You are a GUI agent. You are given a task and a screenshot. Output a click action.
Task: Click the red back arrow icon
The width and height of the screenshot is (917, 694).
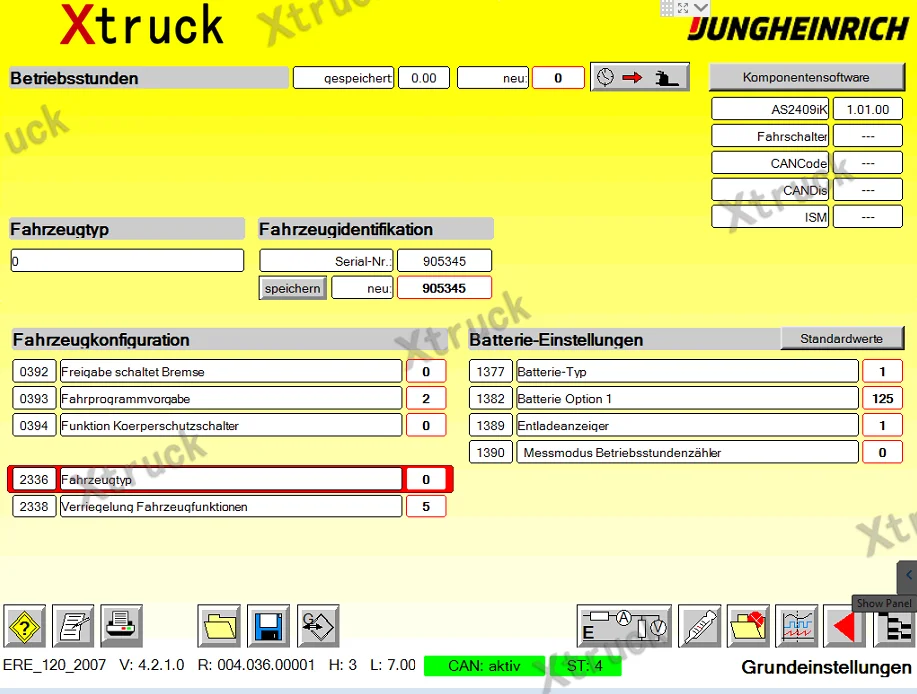845,627
